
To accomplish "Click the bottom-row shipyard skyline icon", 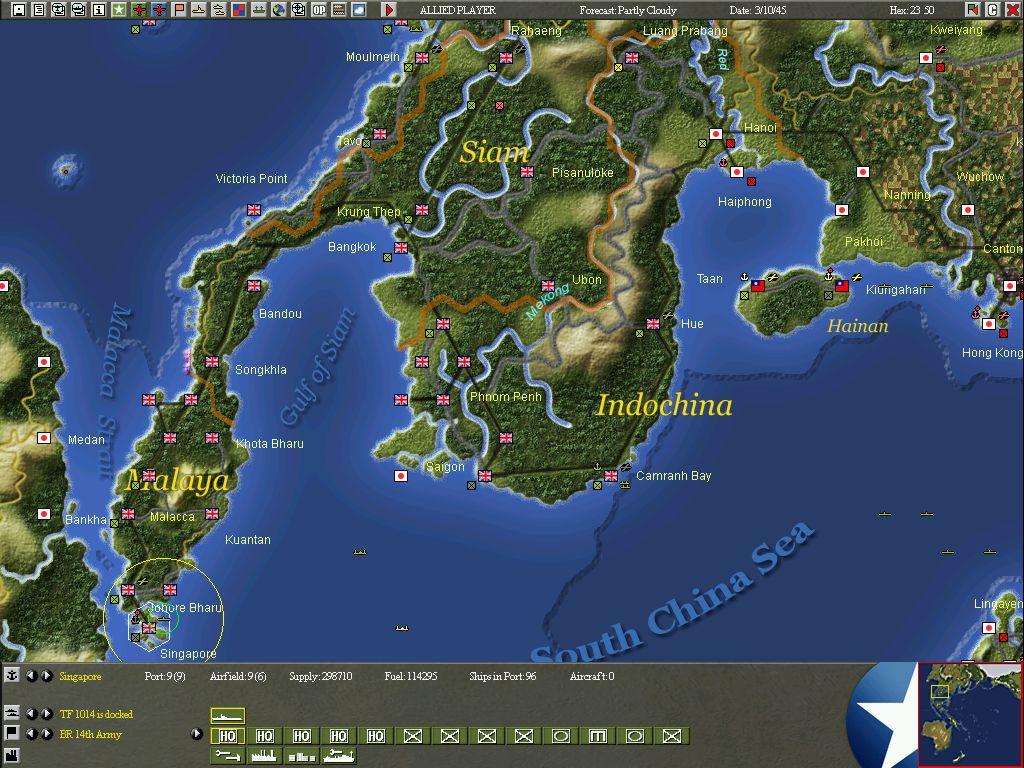I will (264, 756).
